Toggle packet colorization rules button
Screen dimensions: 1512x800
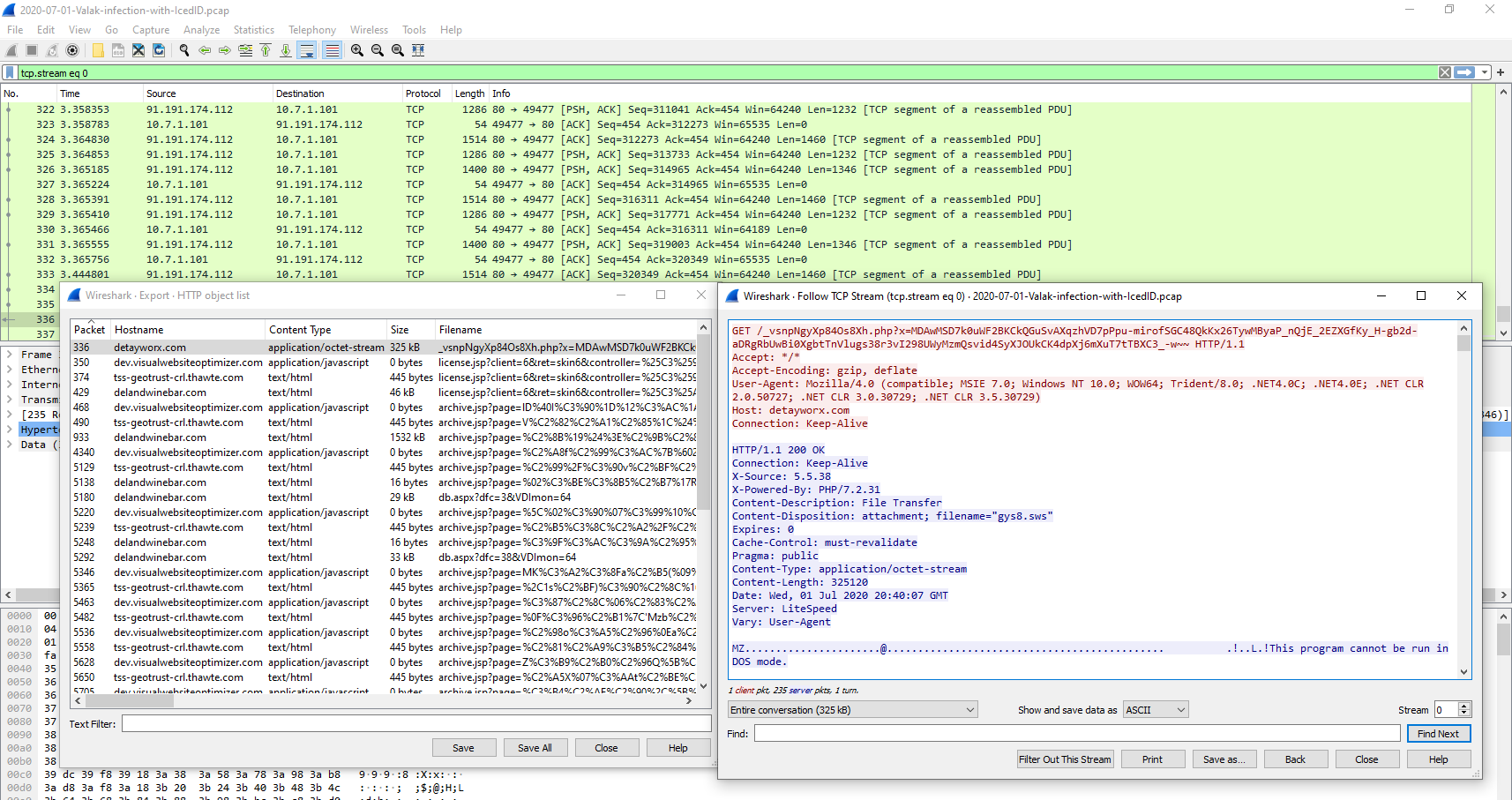click(332, 50)
